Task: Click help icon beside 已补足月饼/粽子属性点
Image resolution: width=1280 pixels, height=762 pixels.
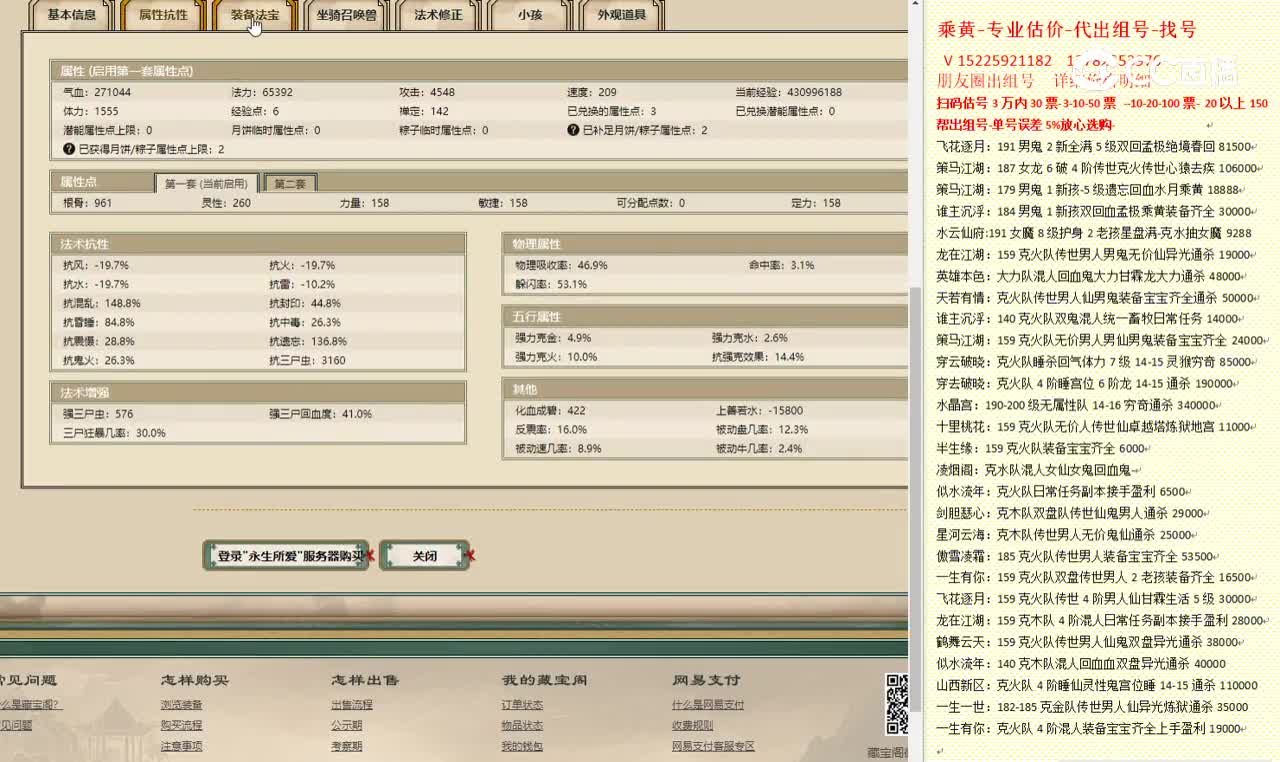Action: [x=573, y=130]
